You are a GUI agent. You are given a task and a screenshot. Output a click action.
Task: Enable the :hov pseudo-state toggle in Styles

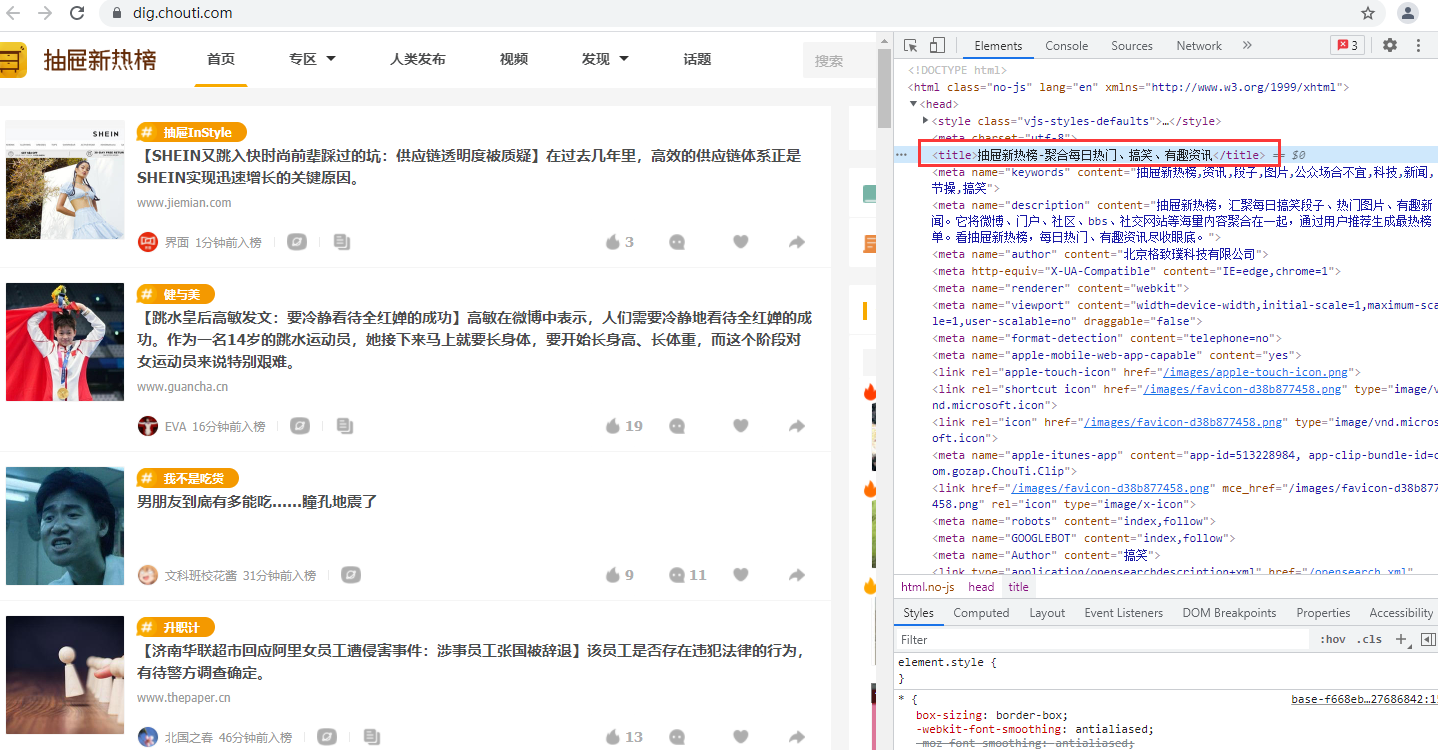(1330, 638)
